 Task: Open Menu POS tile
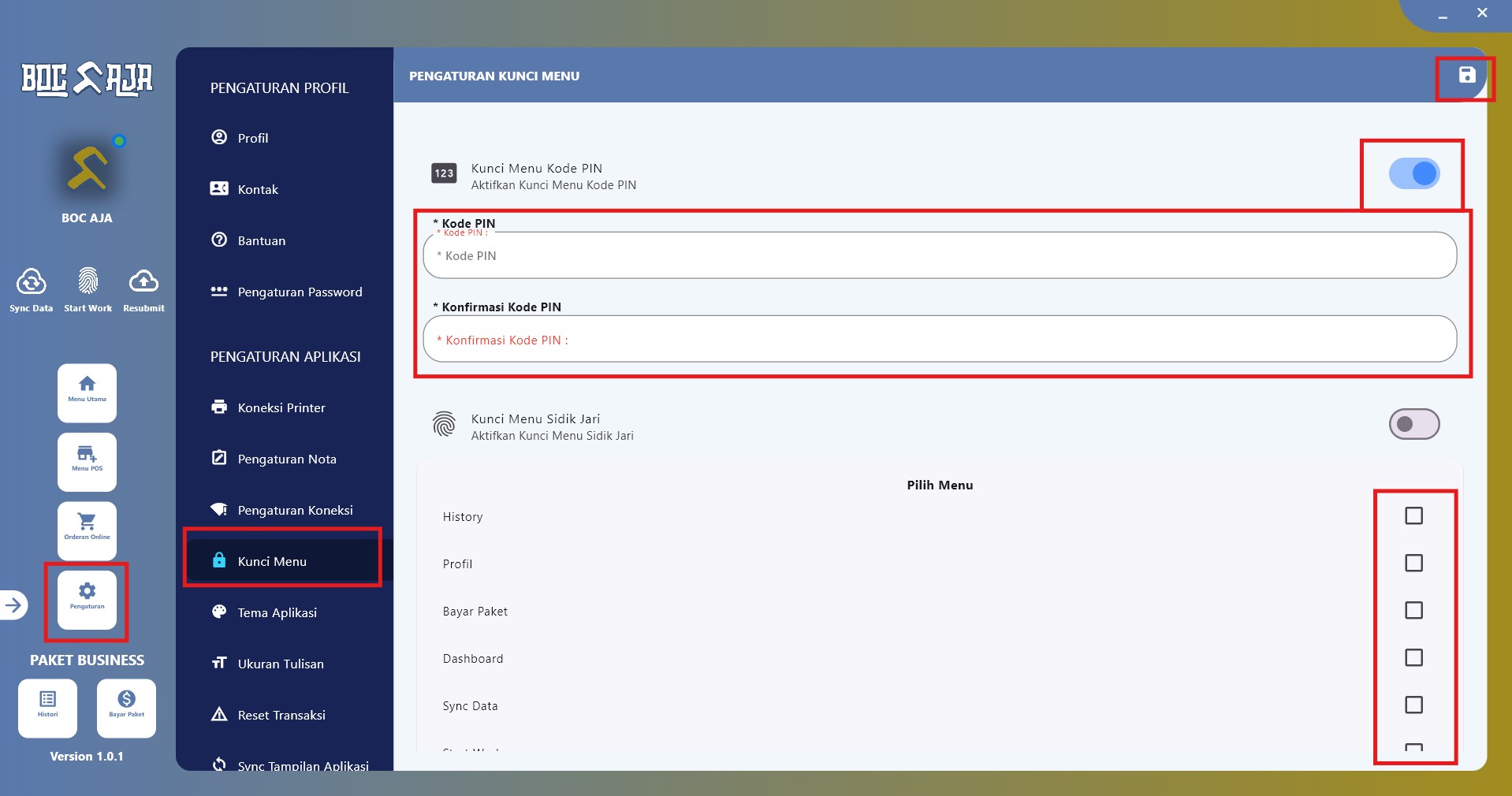(87, 462)
